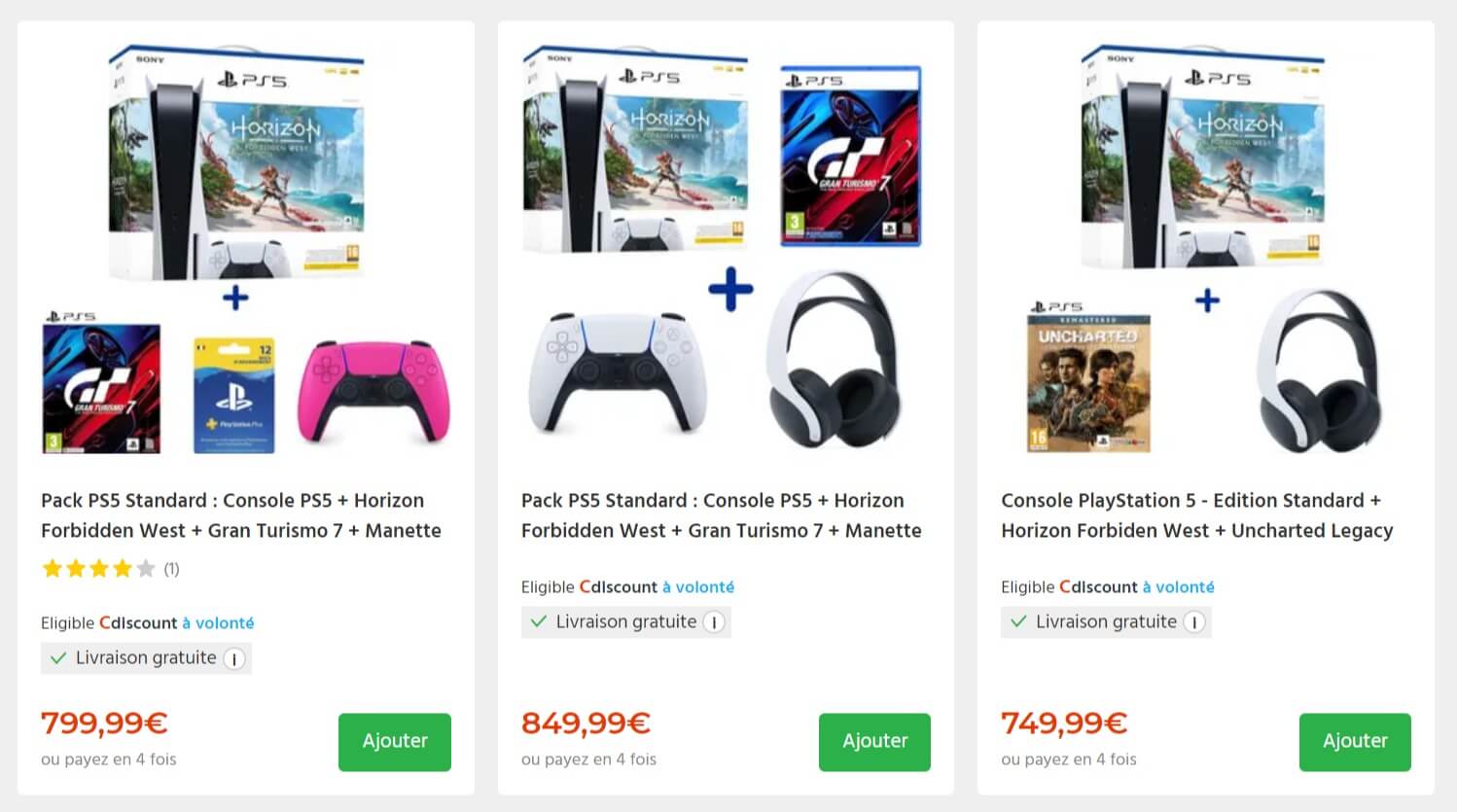Open Console PlayStation 5 Edition Standard title
The height and width of the screenshot is (812, 1457).
pyautogui.click(x=1197, y=515)
